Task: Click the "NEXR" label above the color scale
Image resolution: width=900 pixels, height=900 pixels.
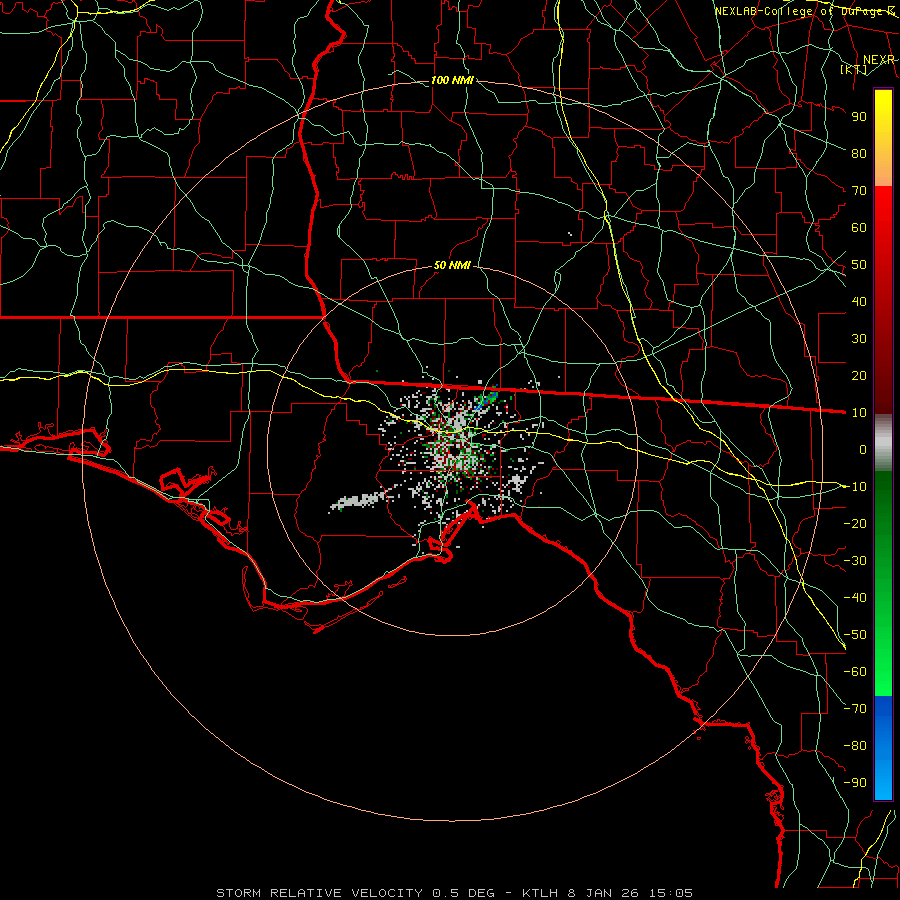Action: click(x=879, y=60)
